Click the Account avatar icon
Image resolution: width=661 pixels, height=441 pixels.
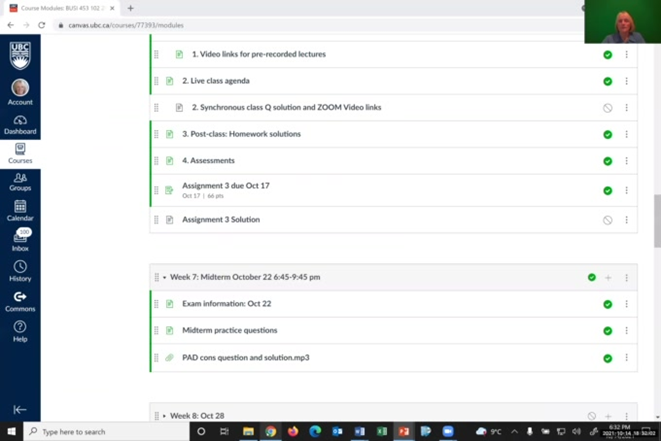(20, 89)
